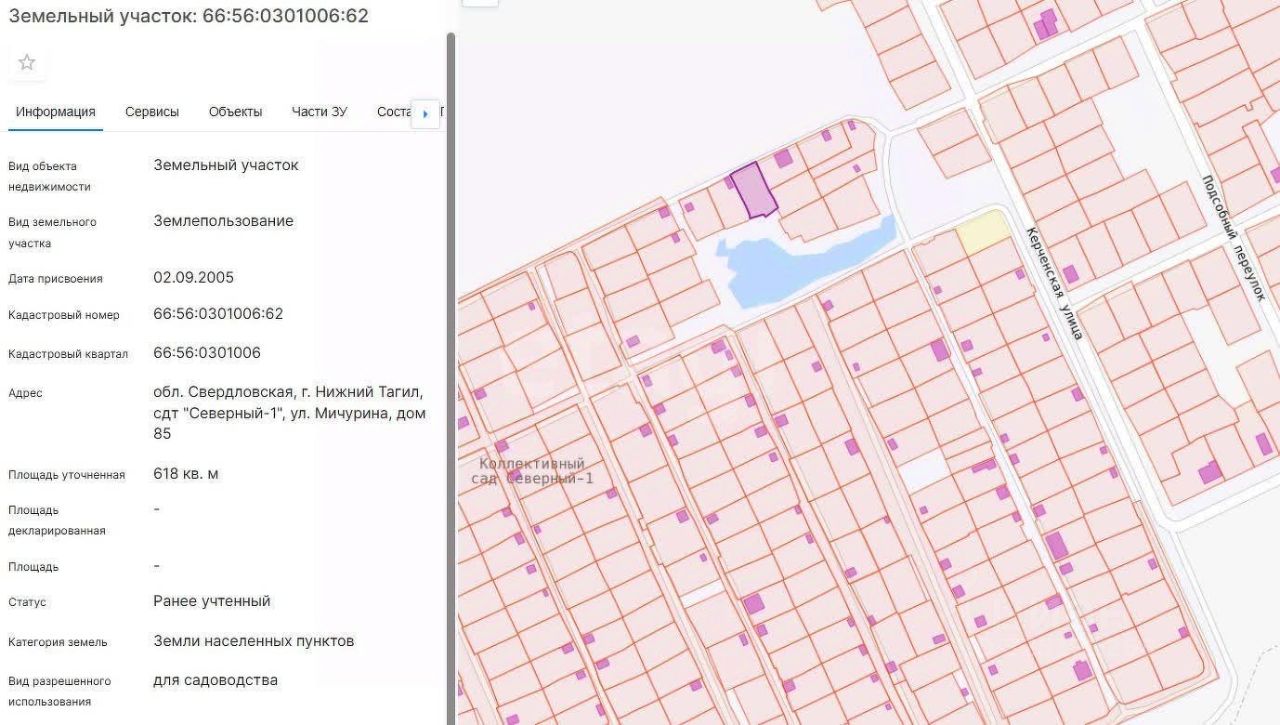The height and width of the screenshot is (725, 1280).
Task: Click the Площадь уточненная field label
Action: (67, 475)
